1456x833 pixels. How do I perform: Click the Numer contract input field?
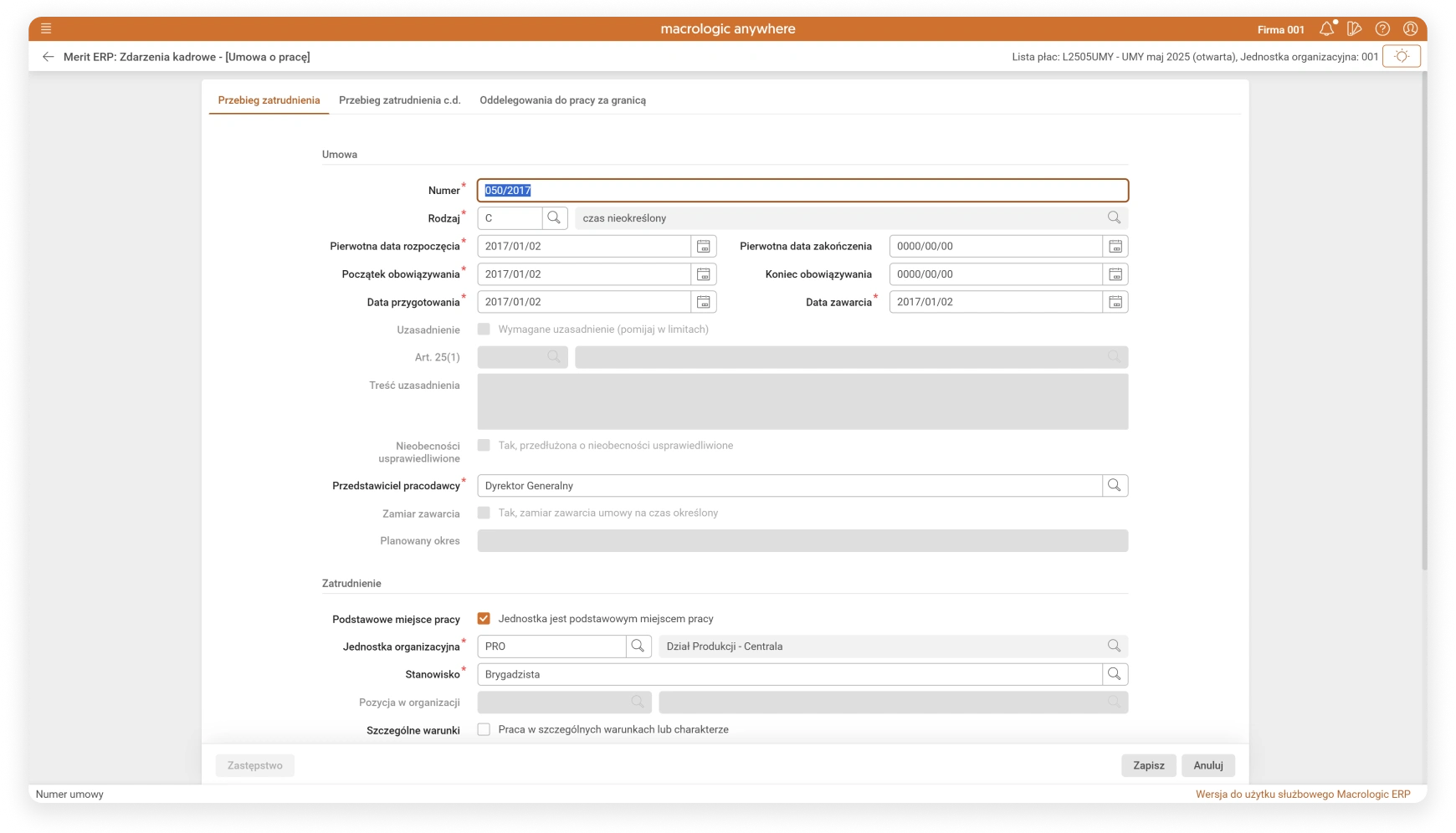pyautogui.click(x=802, y=191)
